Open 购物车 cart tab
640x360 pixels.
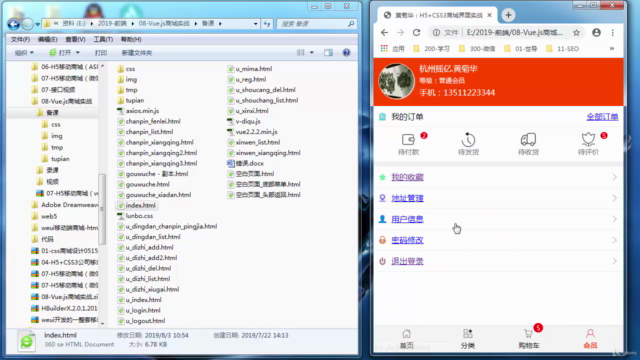[x=529, y=339]
